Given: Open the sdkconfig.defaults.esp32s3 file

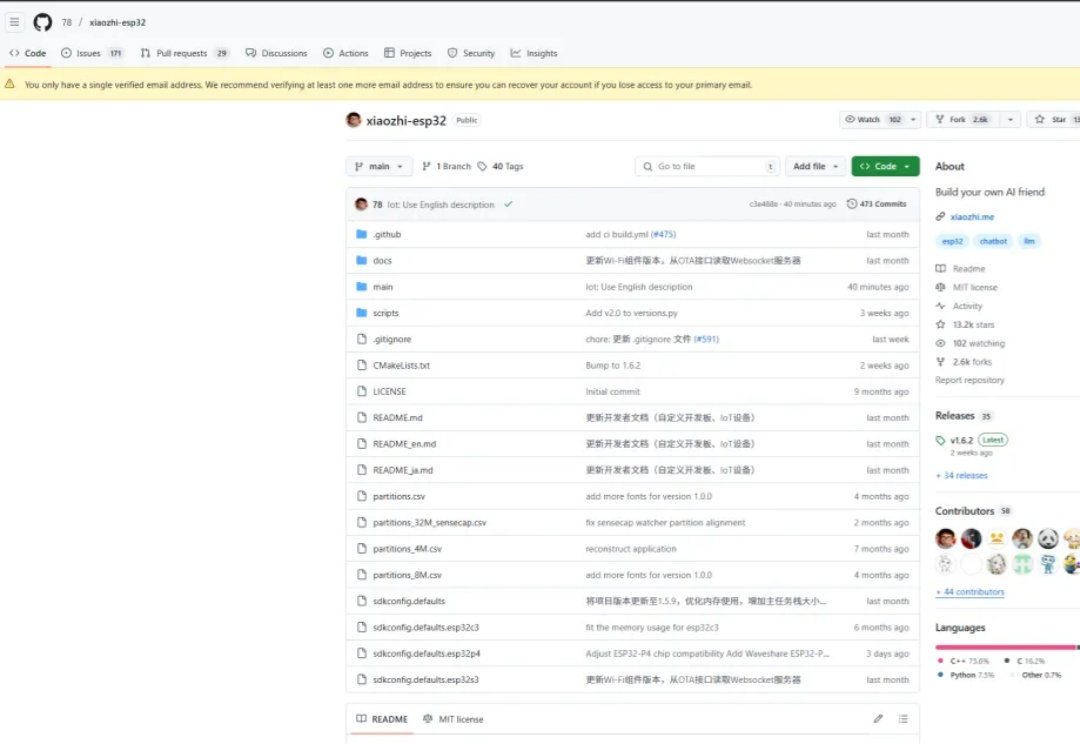Looking at the screenshot, I should 426,679.
